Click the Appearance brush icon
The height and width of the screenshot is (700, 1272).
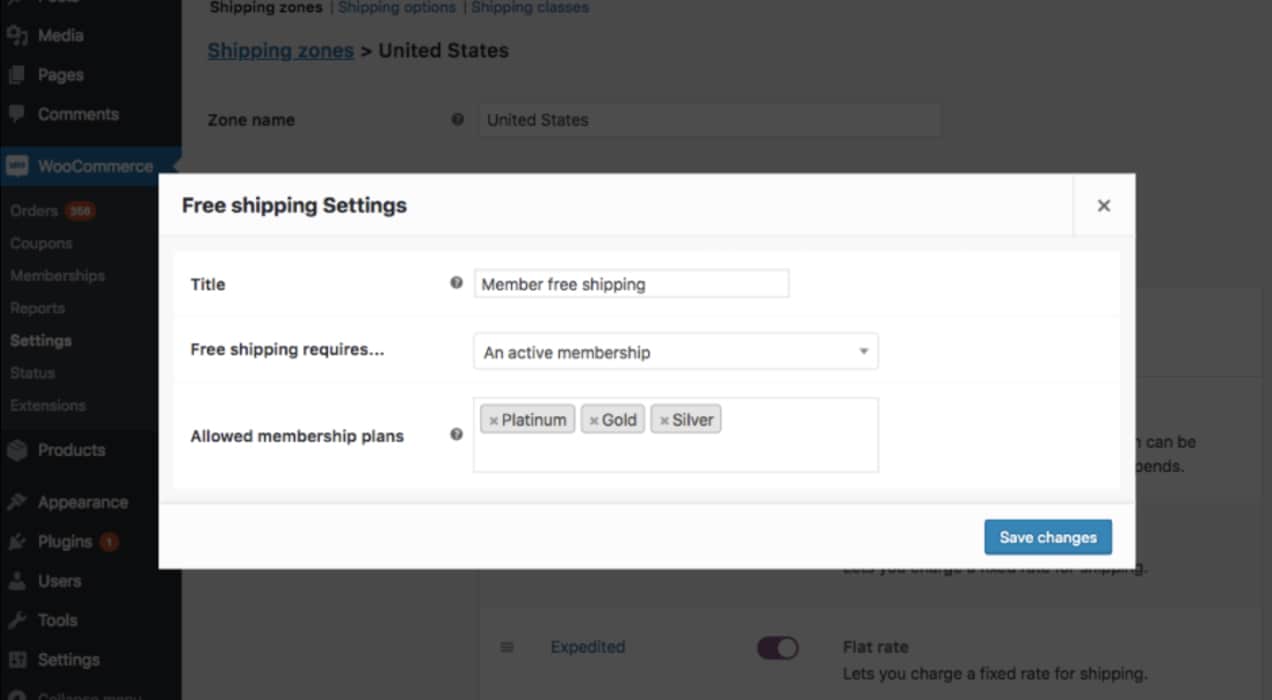pyautogui.click(x=17, y=502)
